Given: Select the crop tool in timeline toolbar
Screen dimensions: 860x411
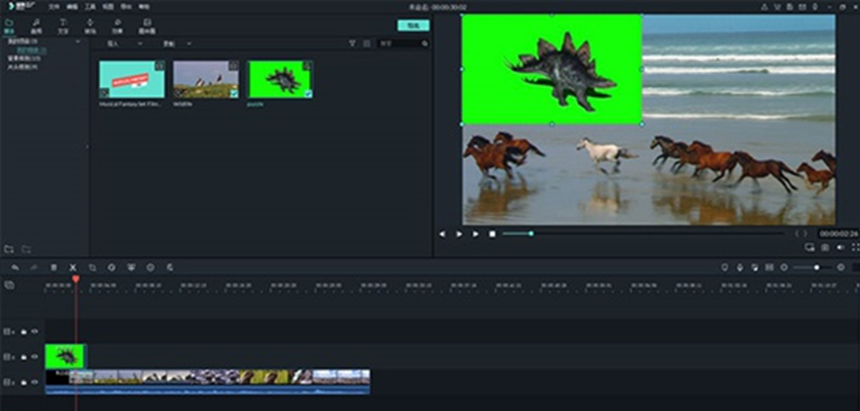Looking at the screenshot, I should coord(92,267).
